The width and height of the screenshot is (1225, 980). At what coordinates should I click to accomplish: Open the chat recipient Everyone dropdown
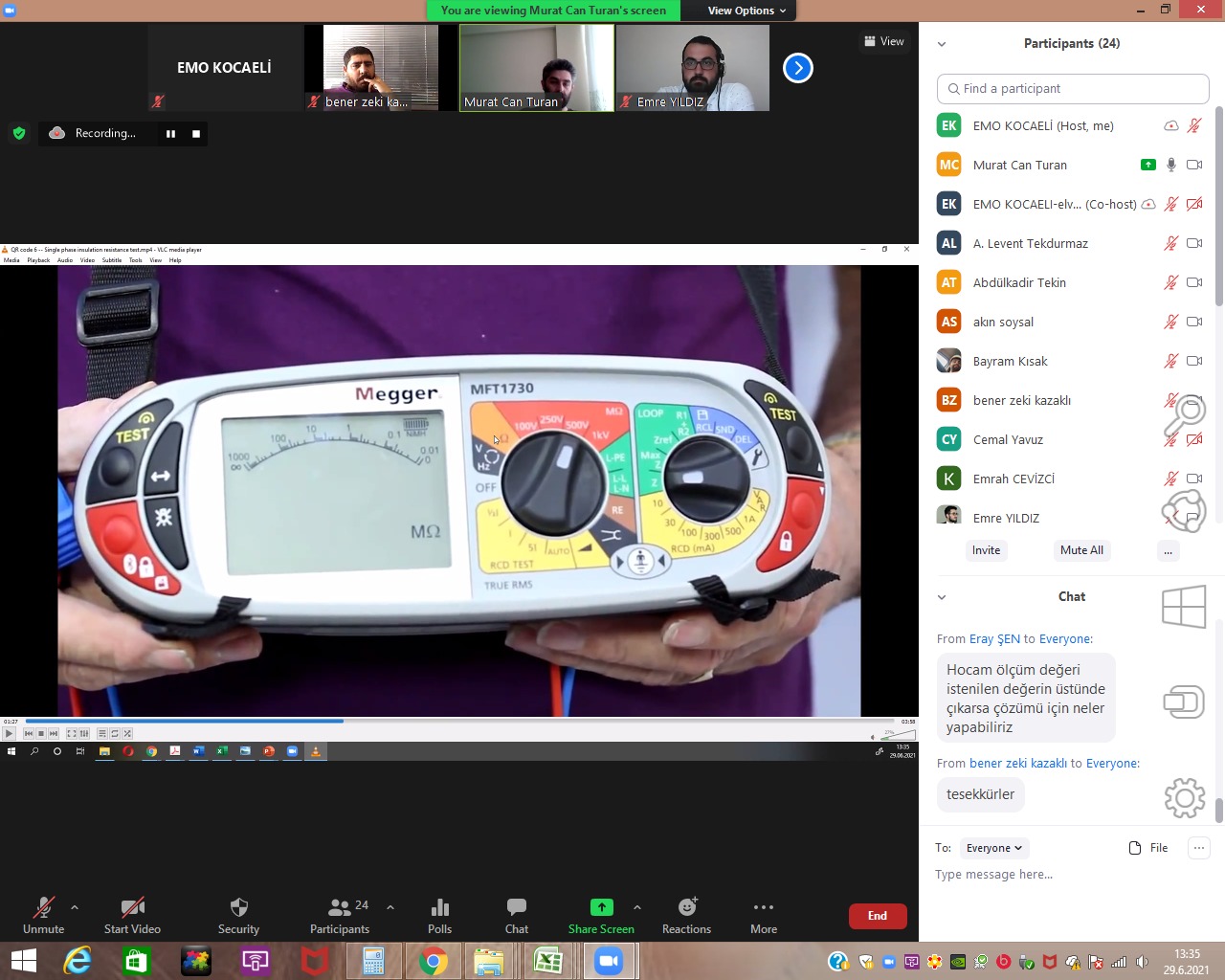point(994,848)
